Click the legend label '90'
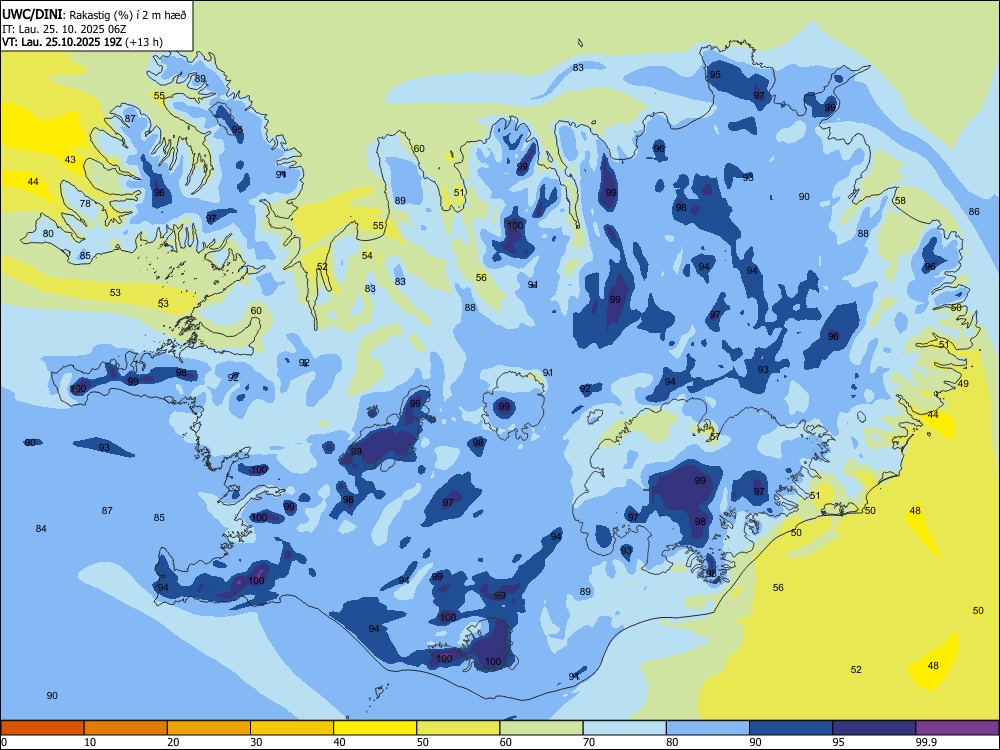The height and width of the screenshot is (750, 1000). pos(755,742)
